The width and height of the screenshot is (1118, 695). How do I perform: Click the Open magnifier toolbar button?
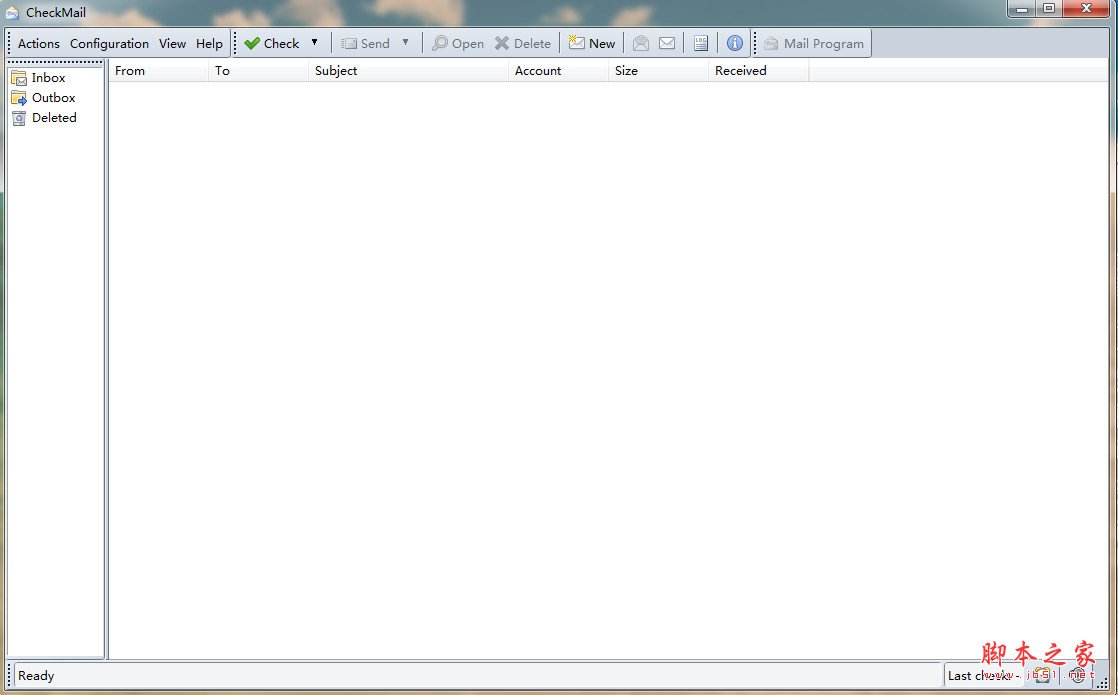458,43
